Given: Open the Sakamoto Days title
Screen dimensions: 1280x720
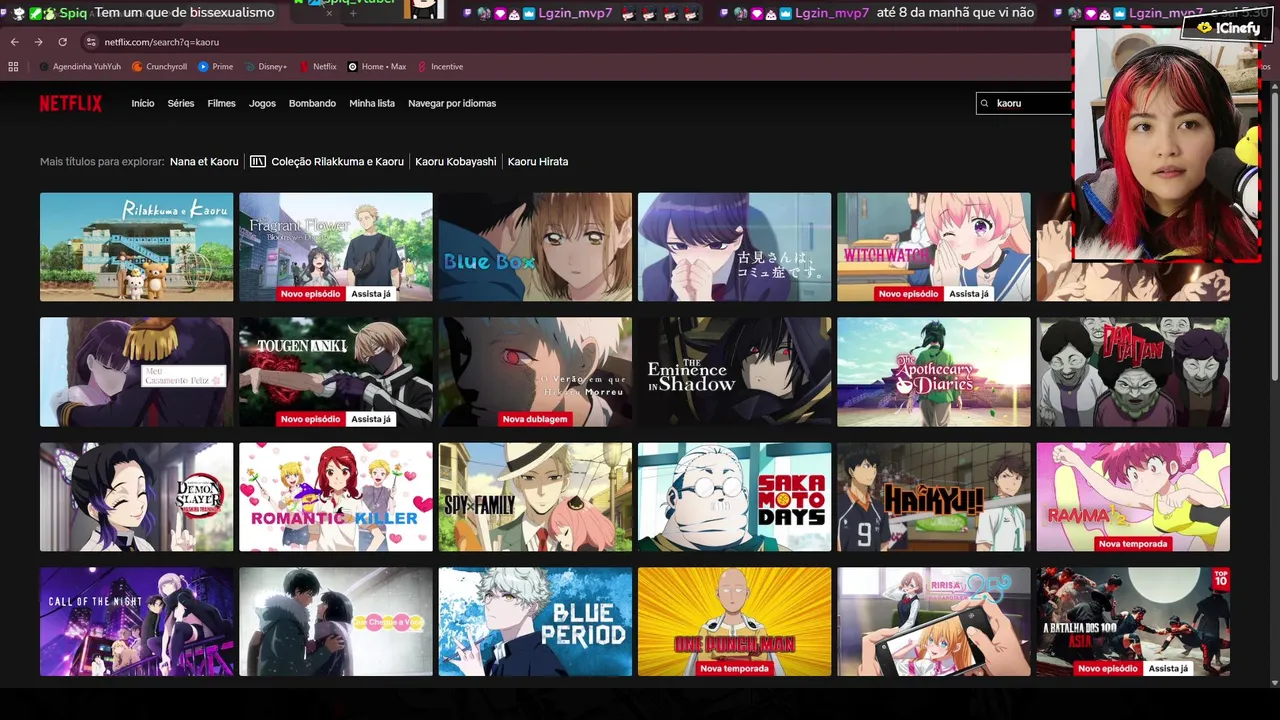Looking at the screenshot, I should (735, 497).
